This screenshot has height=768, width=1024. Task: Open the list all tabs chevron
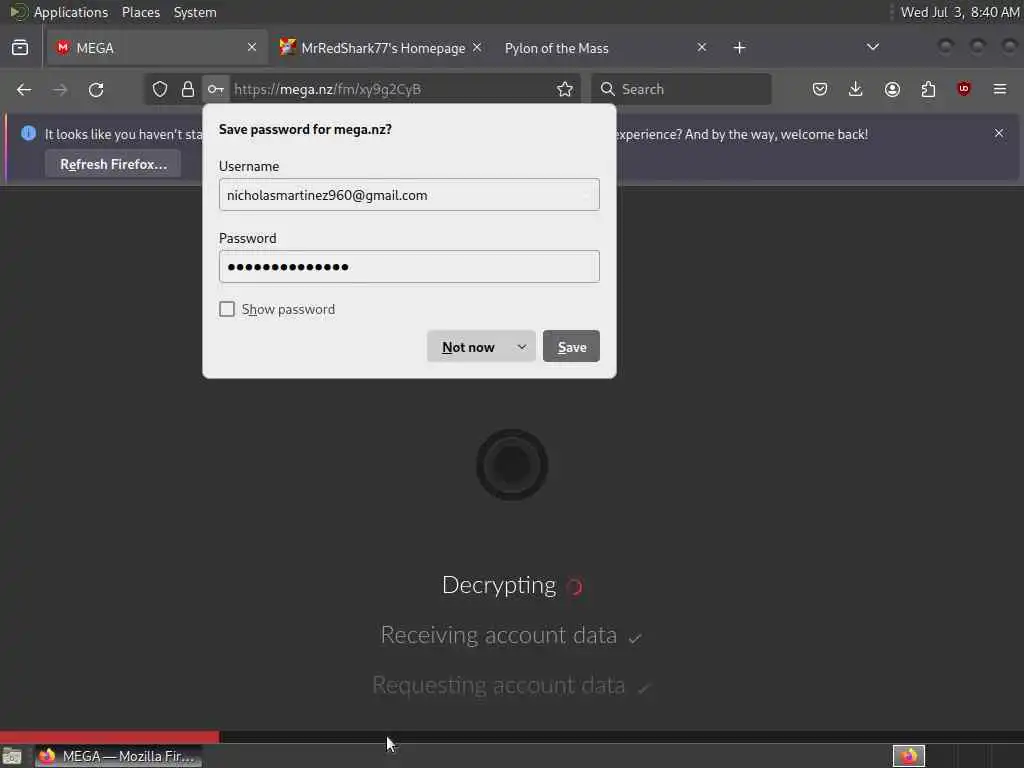(x=872, y=47)
